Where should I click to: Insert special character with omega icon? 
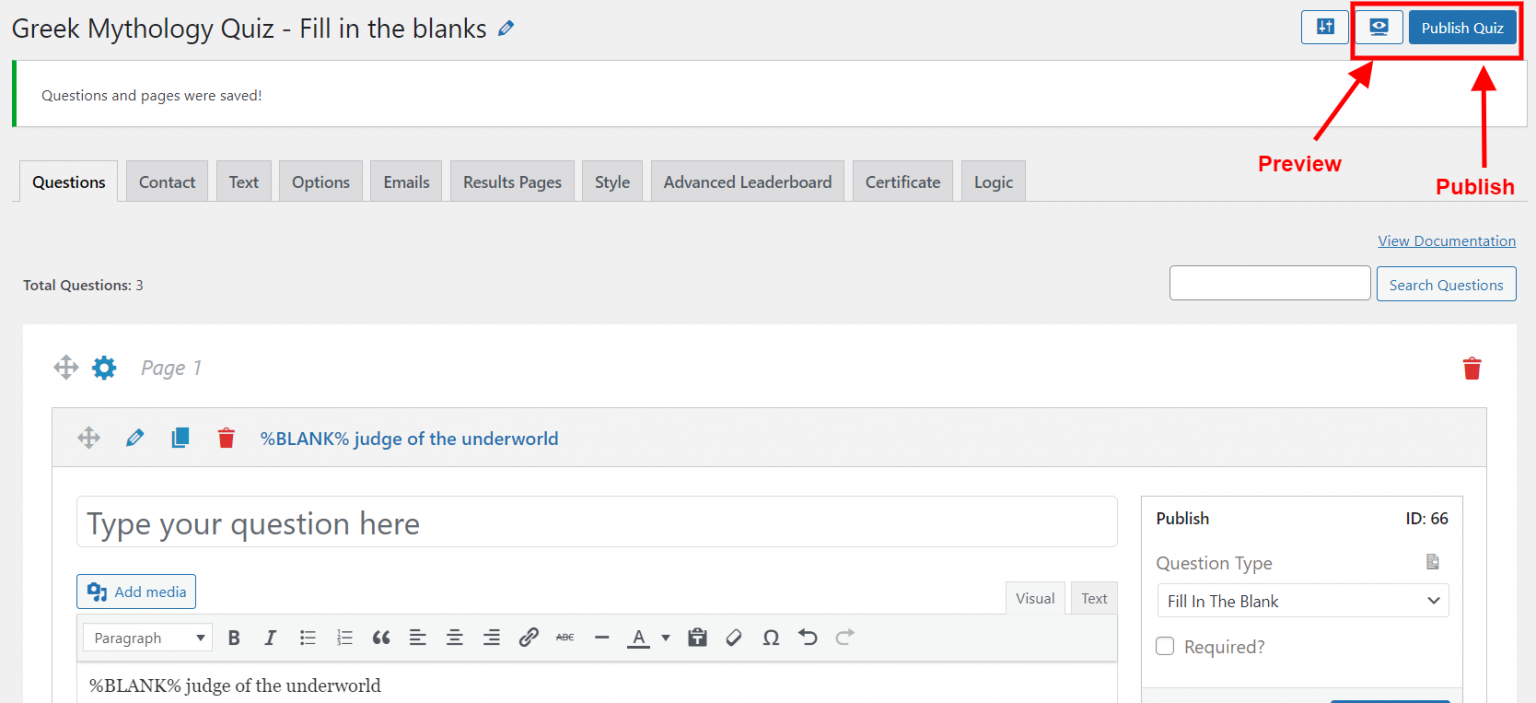pyautogui.click(x=770, y=638)
